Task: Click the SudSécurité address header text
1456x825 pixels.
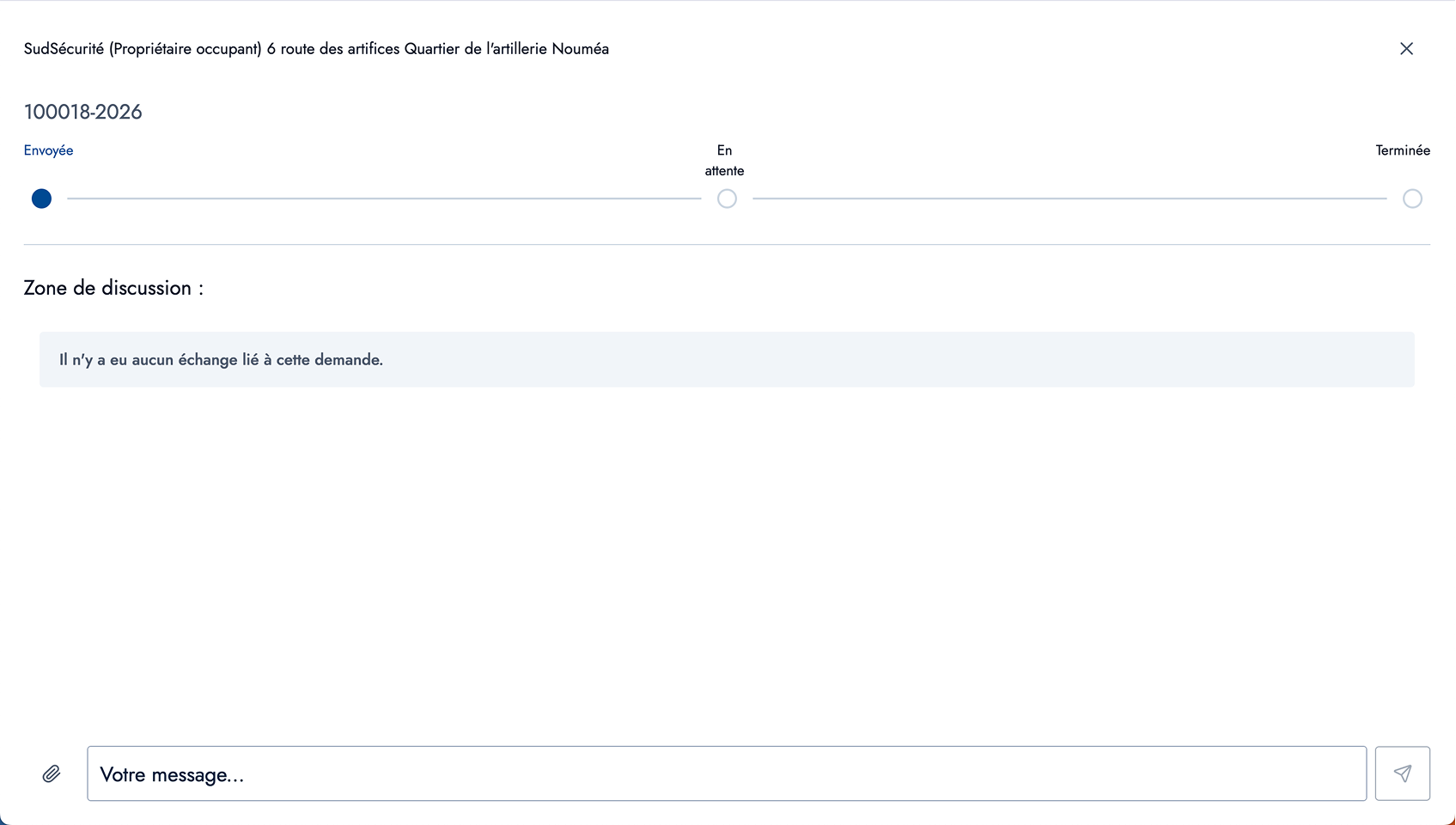Action: tap(316, 49)
